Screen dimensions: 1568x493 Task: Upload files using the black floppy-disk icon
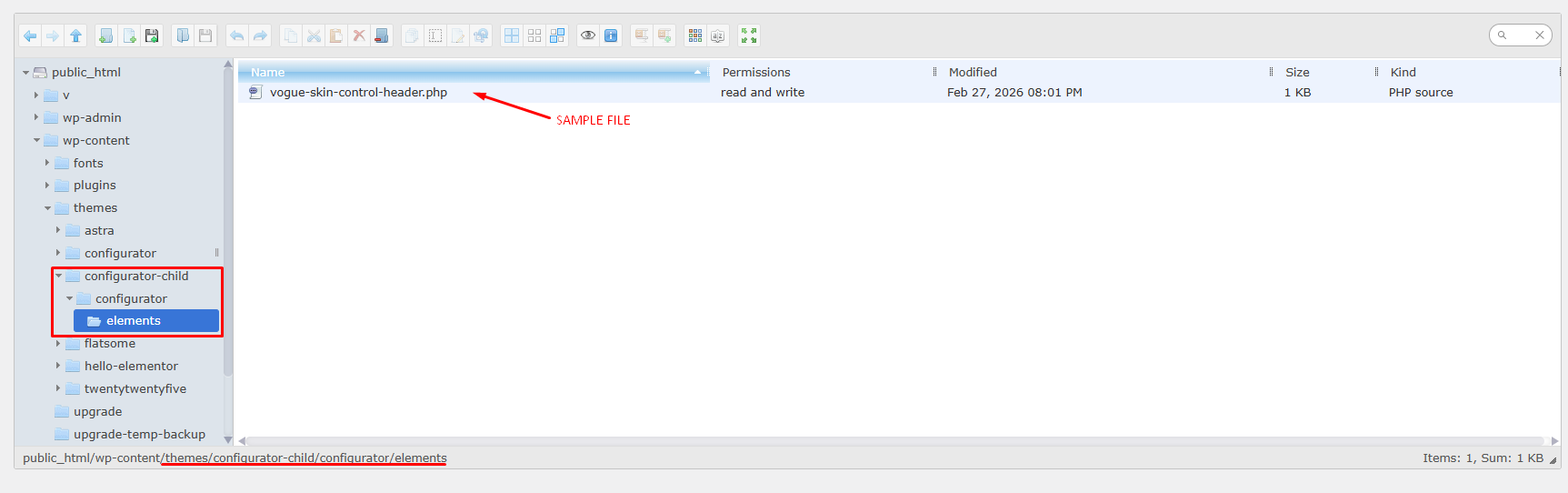coord(152,35)
